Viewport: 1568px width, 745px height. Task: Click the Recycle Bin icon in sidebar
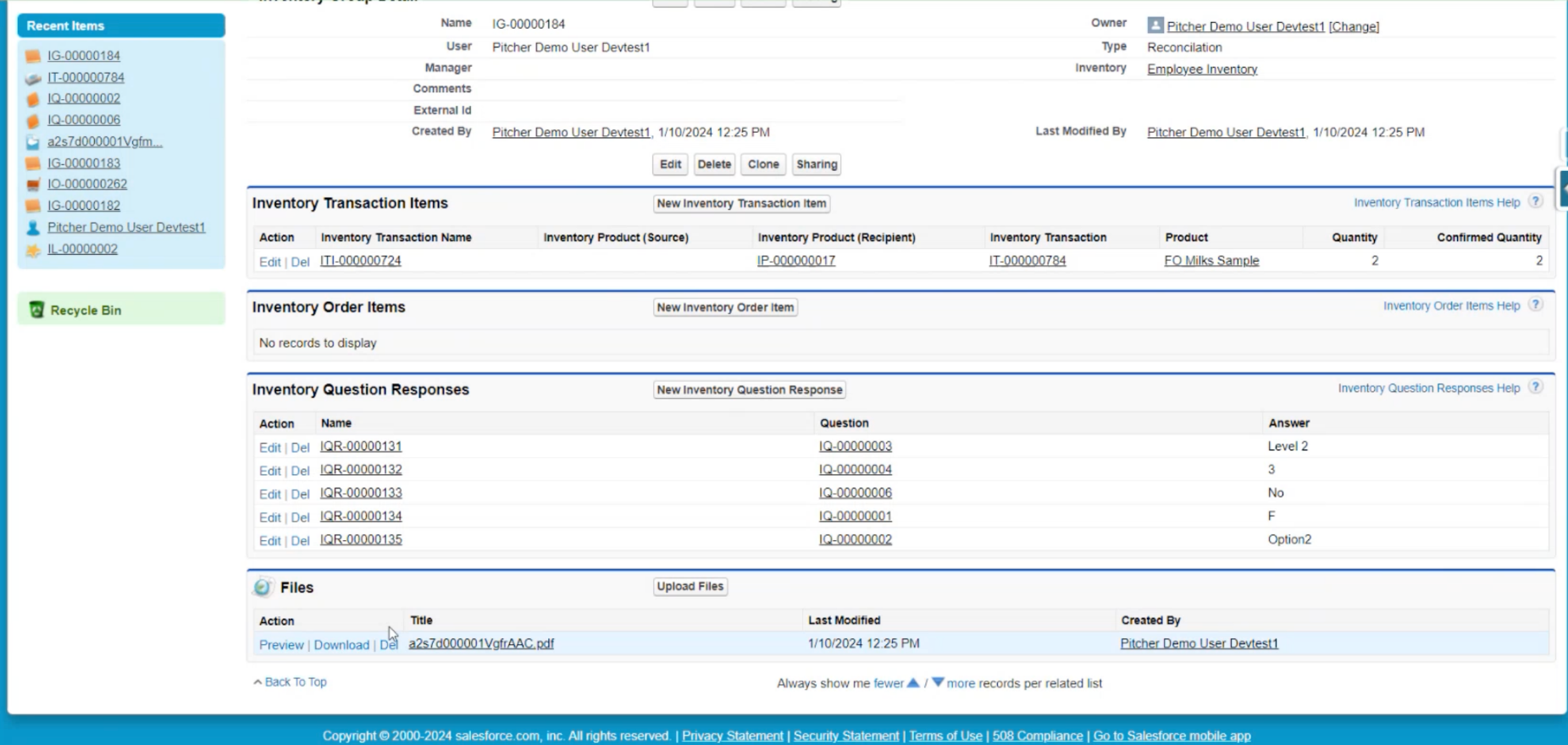point(36,310)
